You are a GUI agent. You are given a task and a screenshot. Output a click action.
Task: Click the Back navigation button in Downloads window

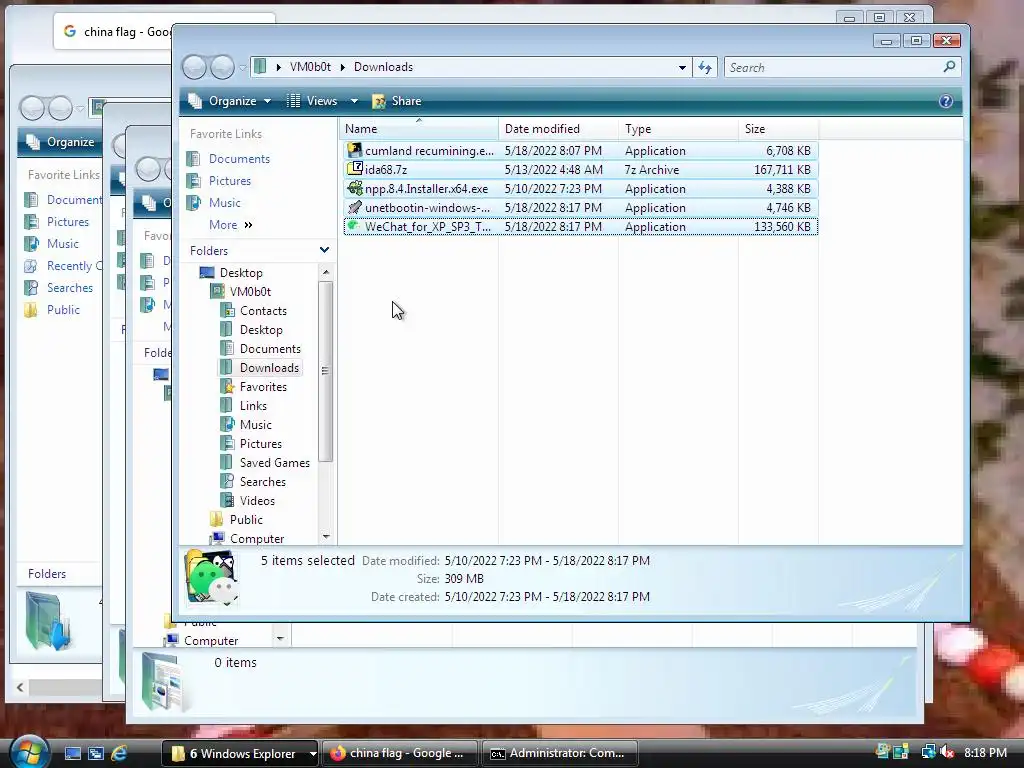pyautogui.click(x=194, y=67)
